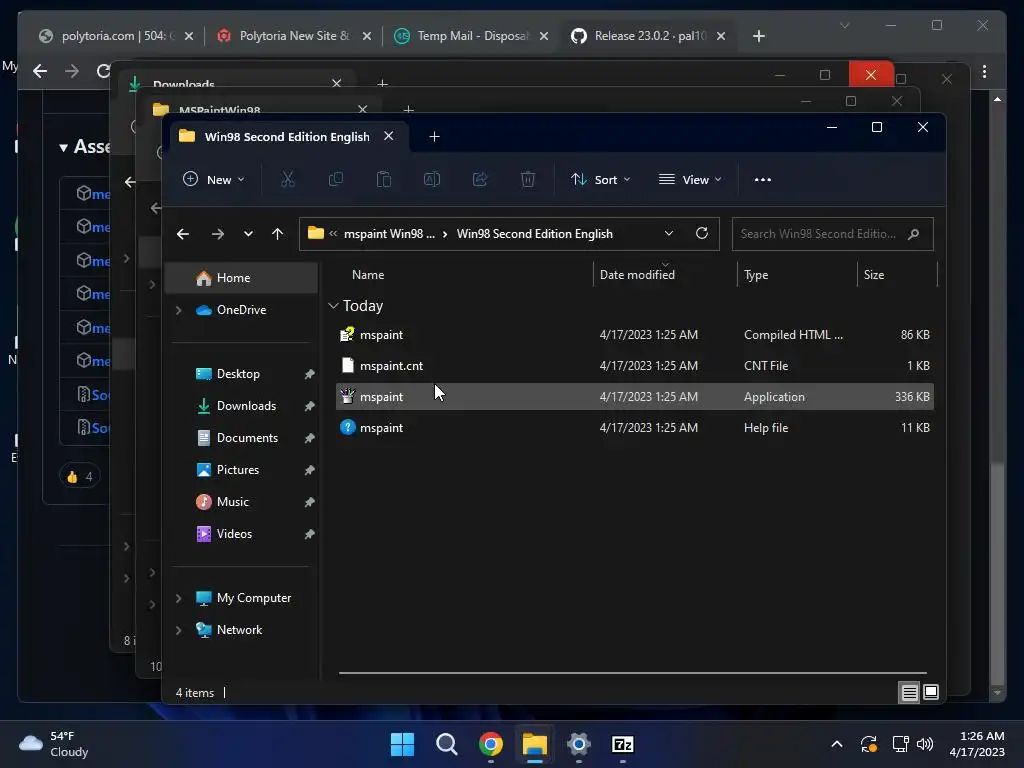Image resolution: width=1024 pixels, height=768 pixels.
Task: Select Home in navigation pane
Action: point(242,278)
